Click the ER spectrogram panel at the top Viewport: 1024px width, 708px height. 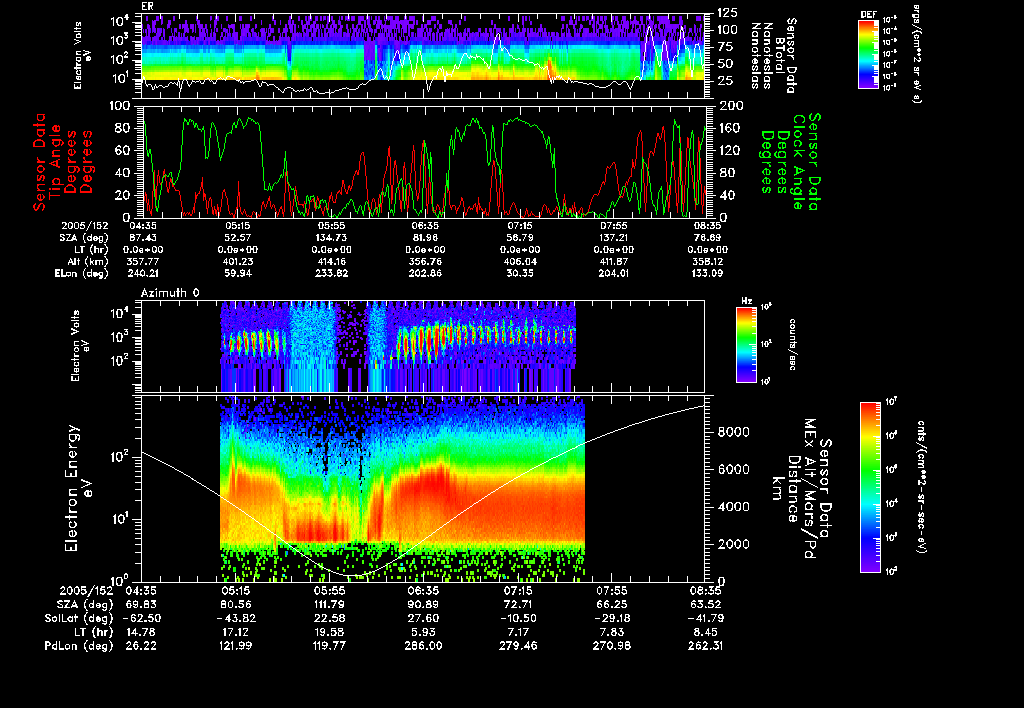423,56
